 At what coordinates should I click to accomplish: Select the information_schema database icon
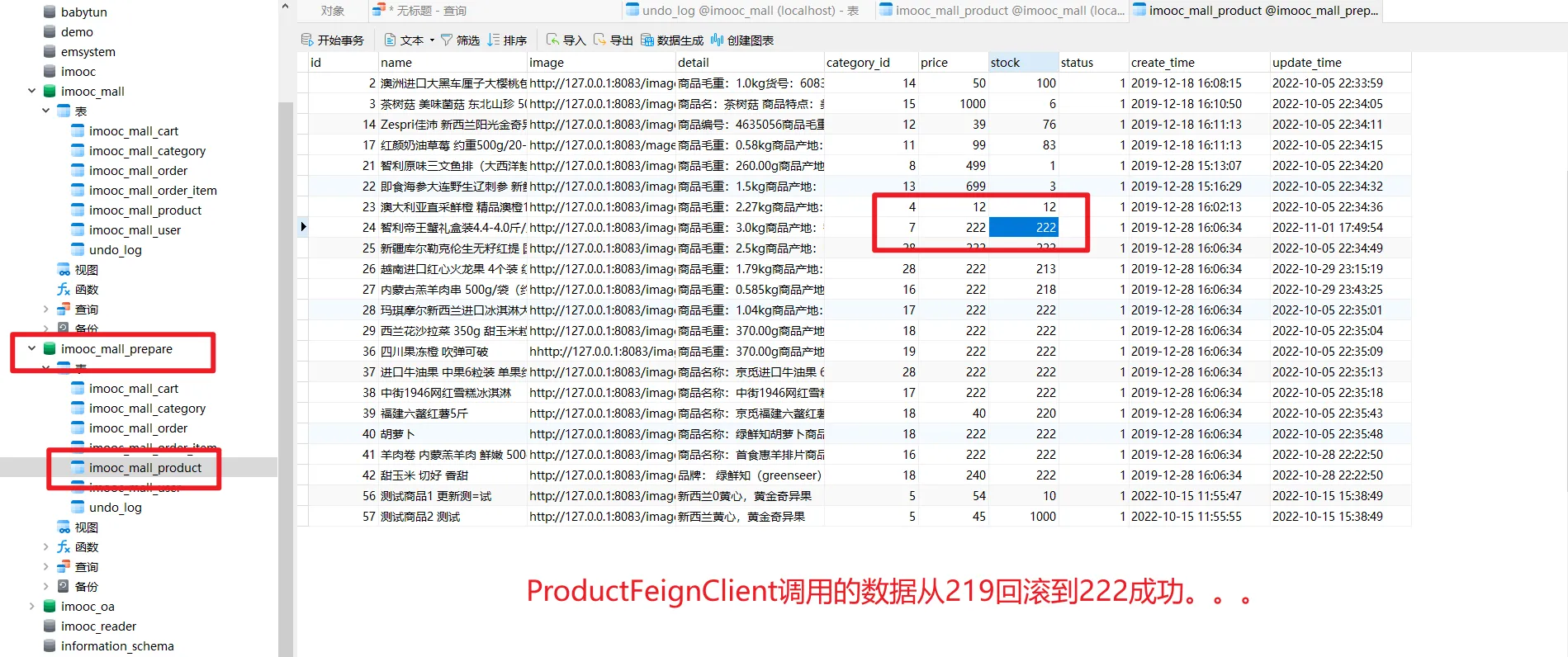click(50, 645)
